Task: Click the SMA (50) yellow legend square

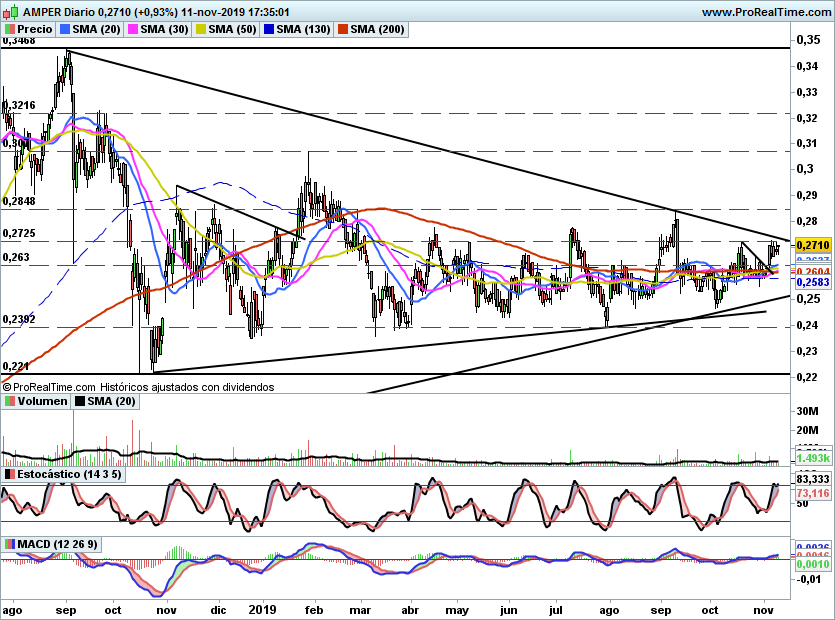Action: [x=201, y=29]
